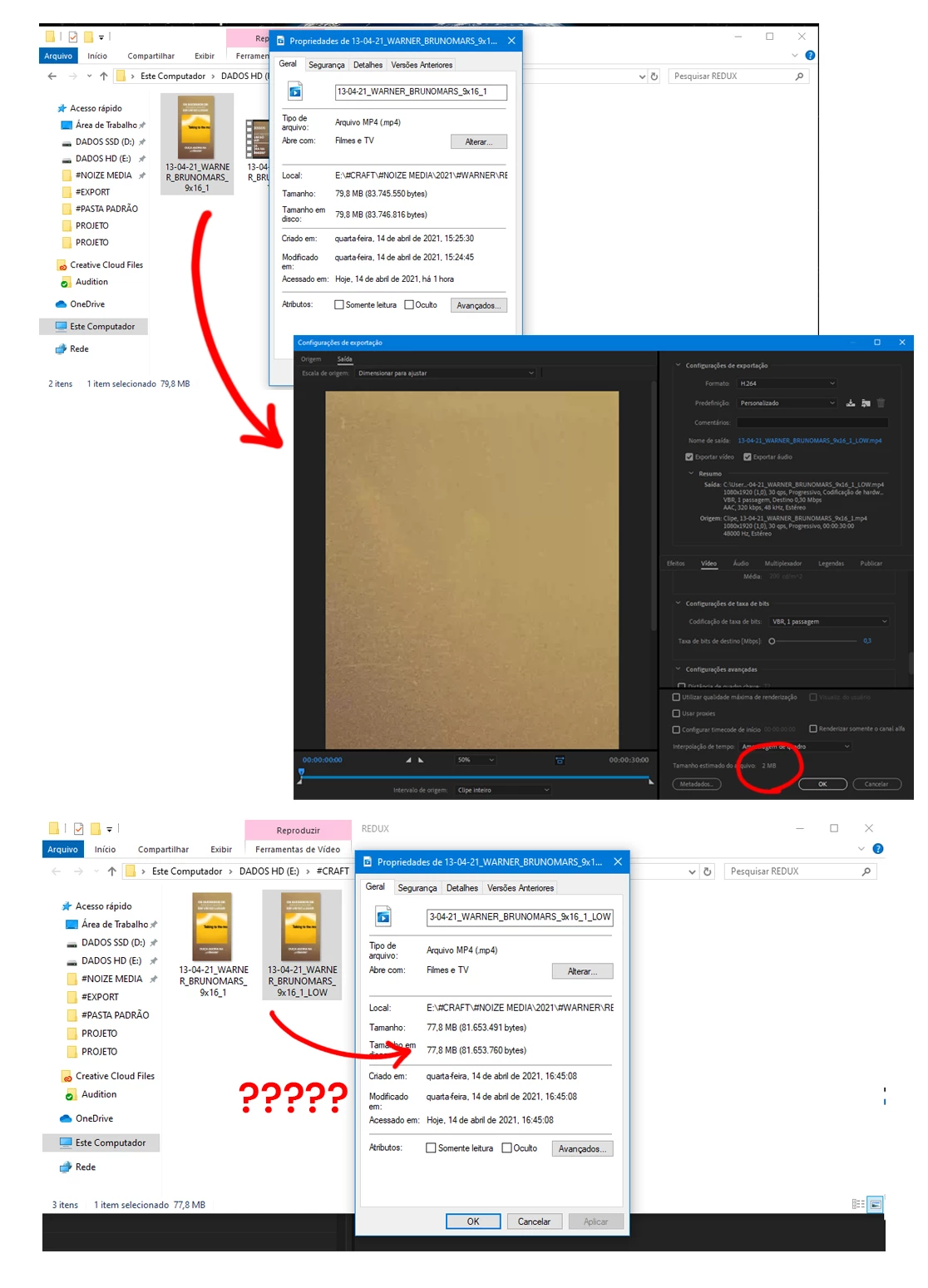Open the Escala de origem dropdown

[446, 373]
